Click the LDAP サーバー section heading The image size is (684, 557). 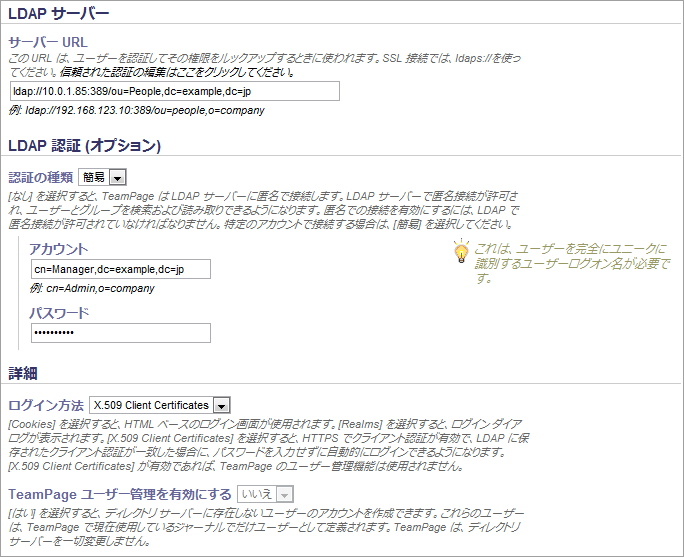coord(58,15)
